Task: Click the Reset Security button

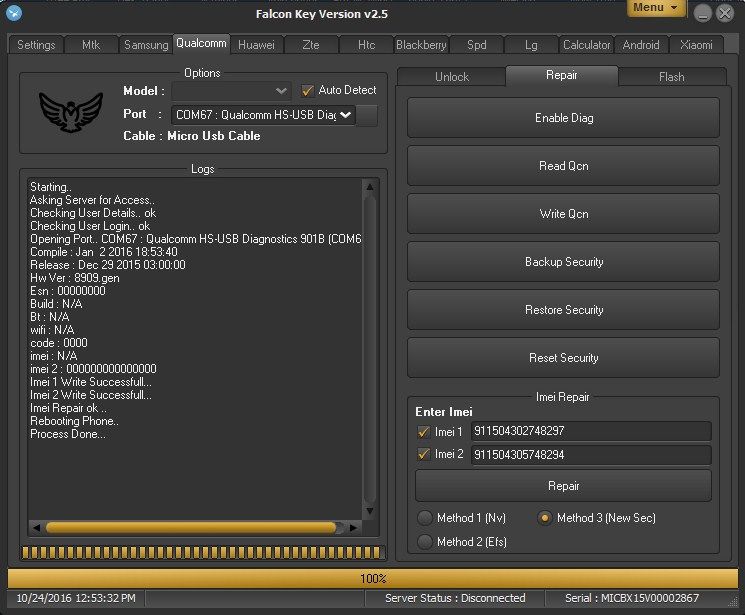Action: tap(564, 358)
